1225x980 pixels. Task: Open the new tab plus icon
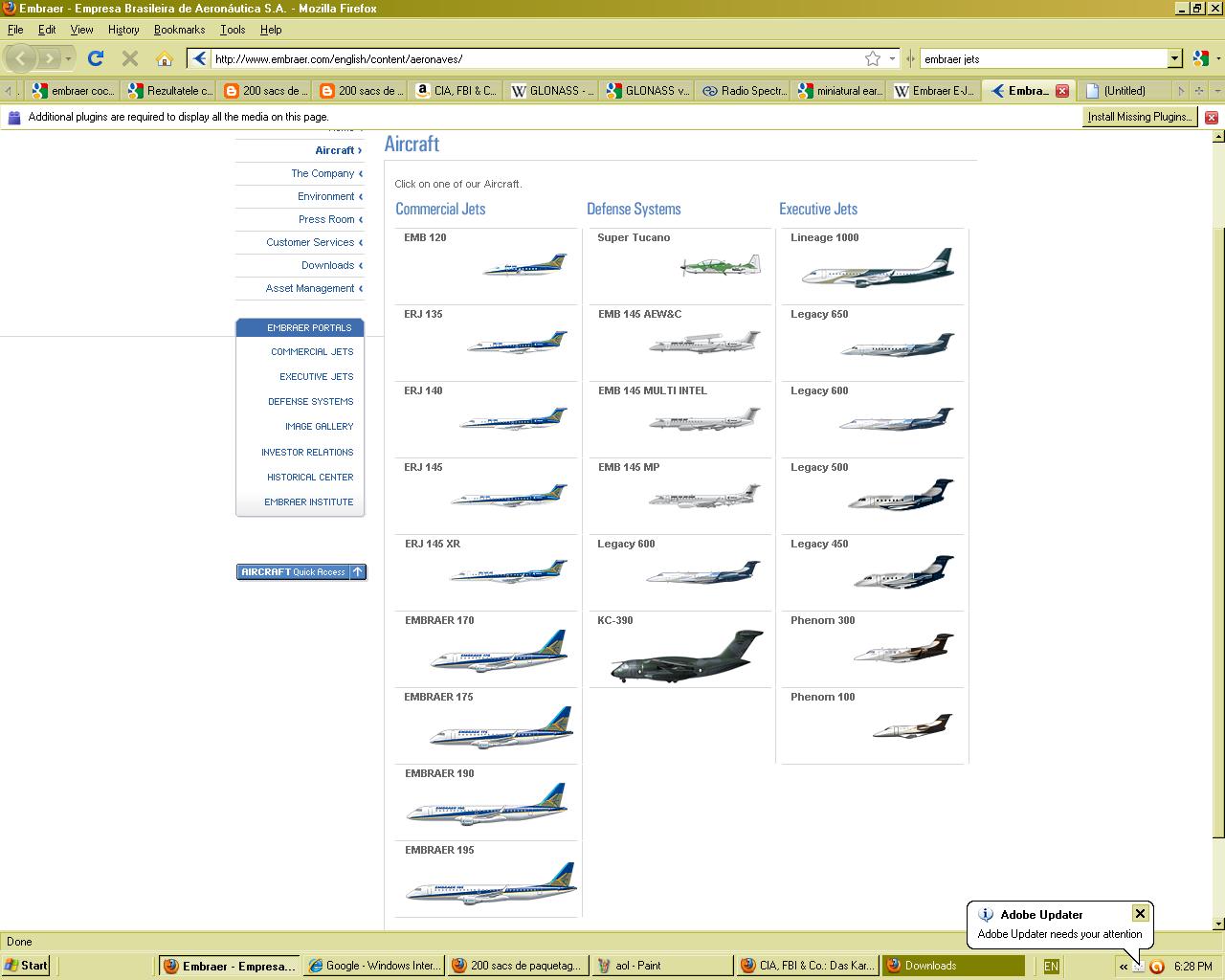point(1198,91)
